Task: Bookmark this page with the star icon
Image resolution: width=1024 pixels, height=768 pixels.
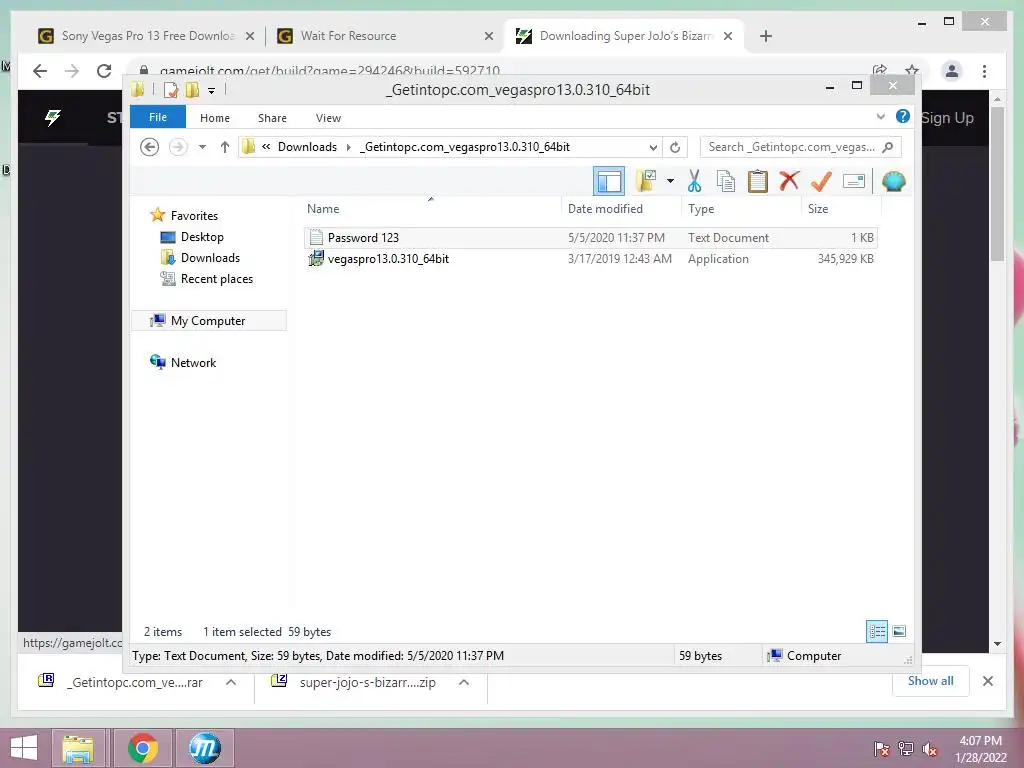Action: (x=912, y=71)
